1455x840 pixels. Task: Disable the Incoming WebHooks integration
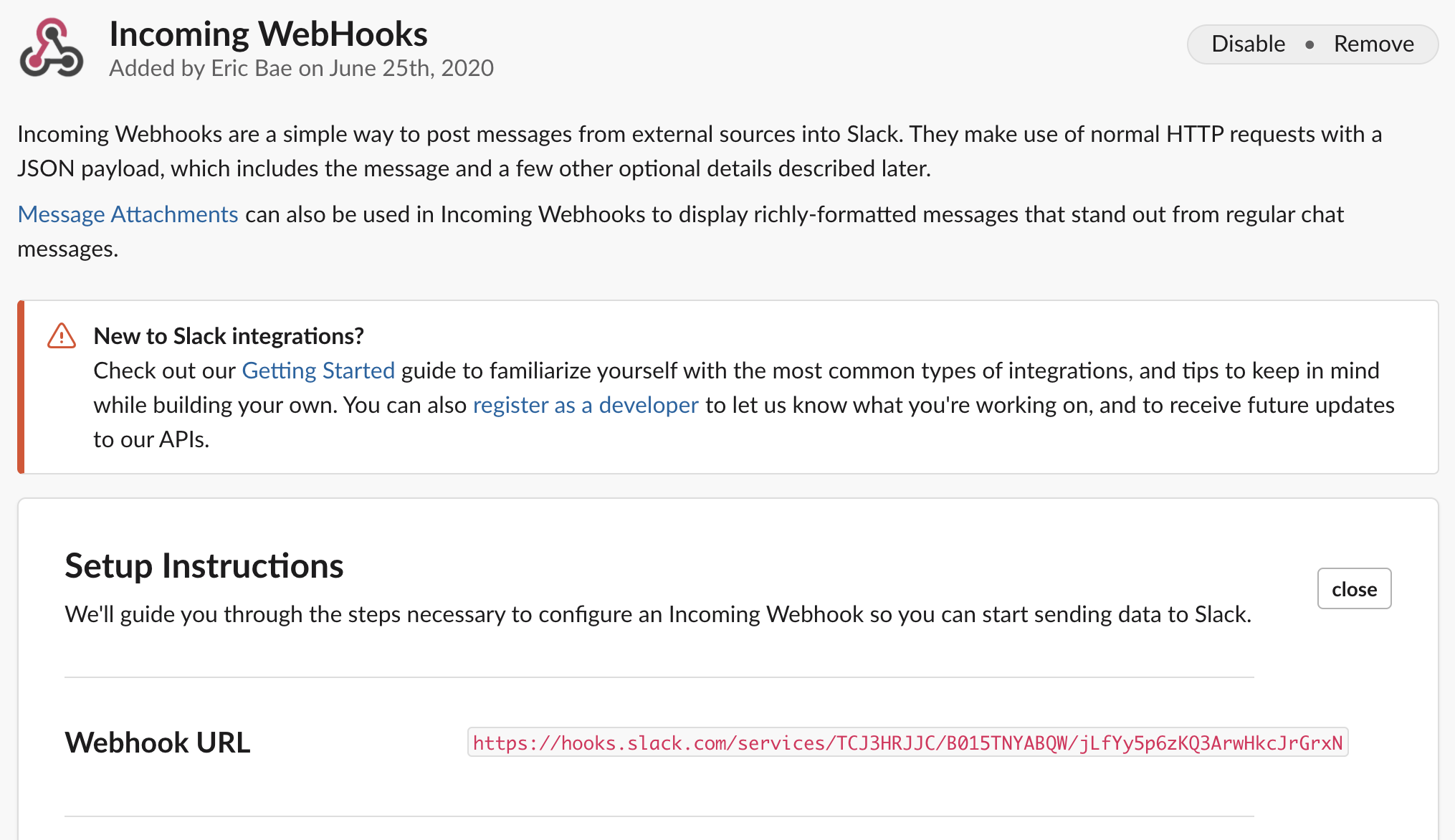point(1248,44)
